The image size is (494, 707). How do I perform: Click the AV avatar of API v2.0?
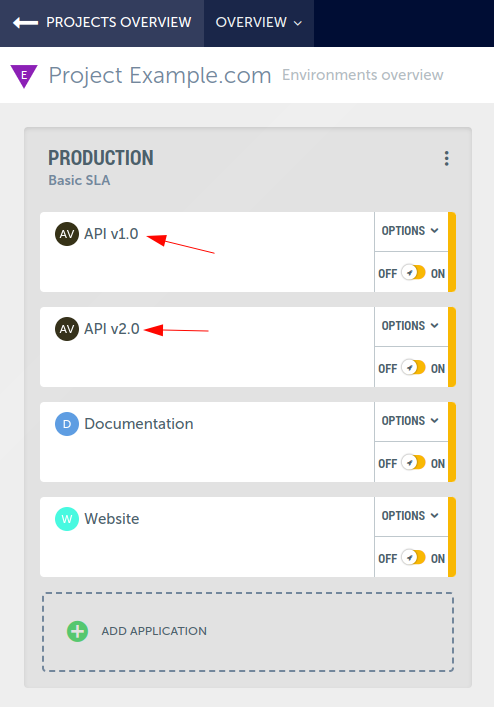67,329
